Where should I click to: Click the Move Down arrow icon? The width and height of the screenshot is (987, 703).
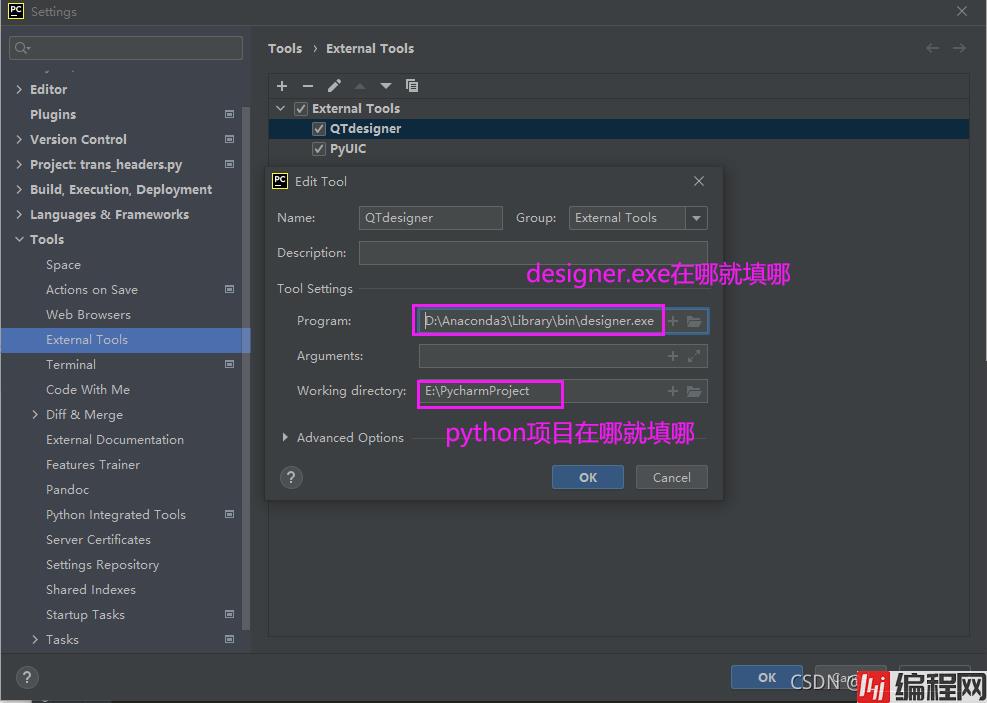386,86
